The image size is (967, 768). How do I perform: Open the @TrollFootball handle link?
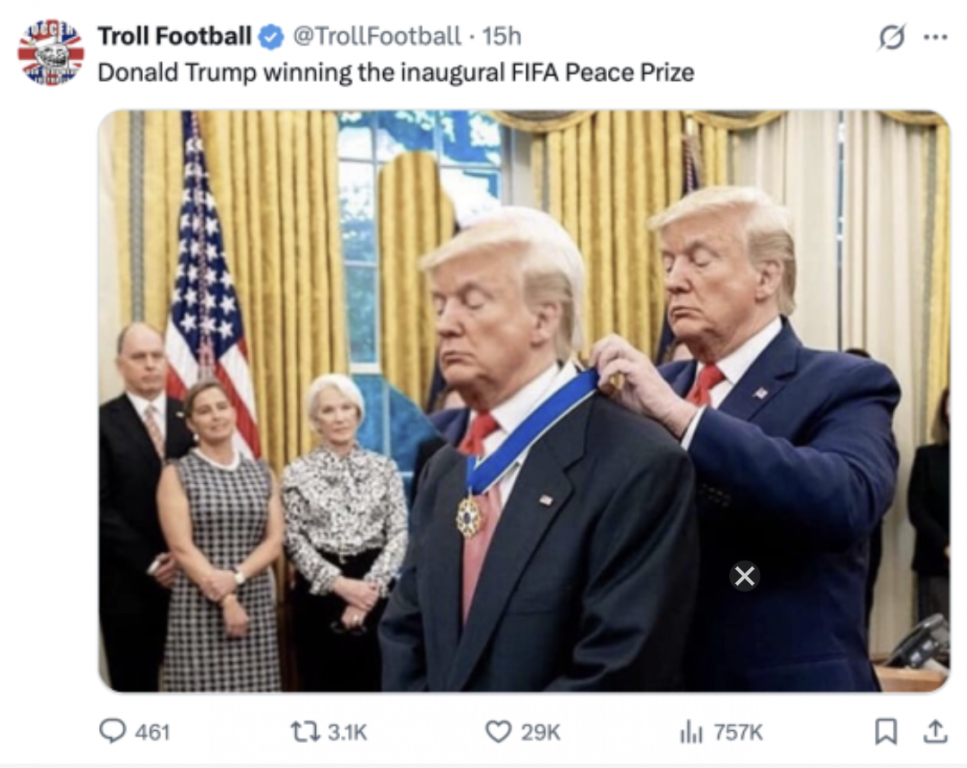[x=376, y=36]
